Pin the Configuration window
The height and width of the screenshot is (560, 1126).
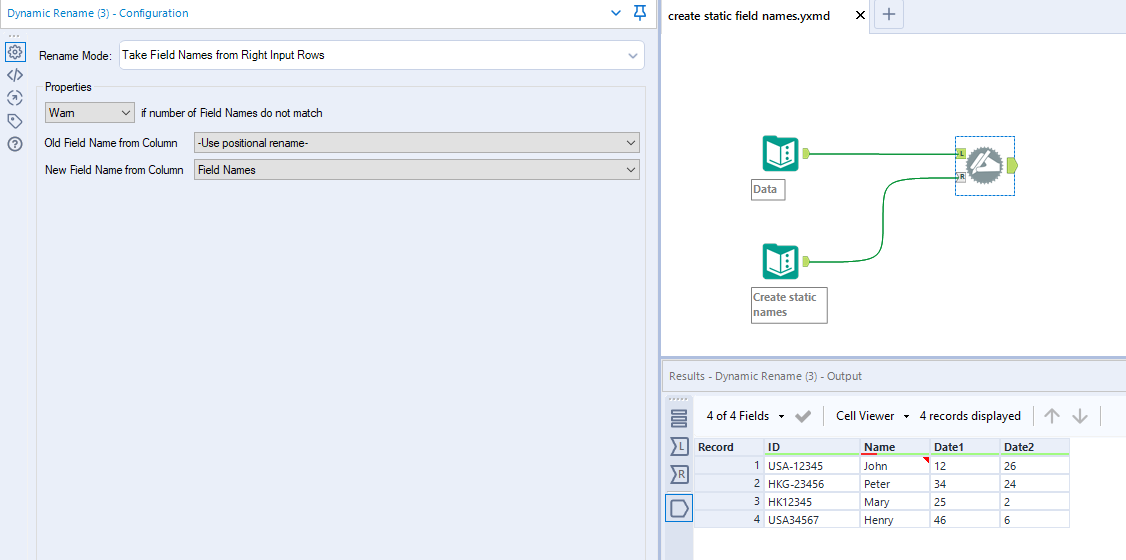coord(640,13)
